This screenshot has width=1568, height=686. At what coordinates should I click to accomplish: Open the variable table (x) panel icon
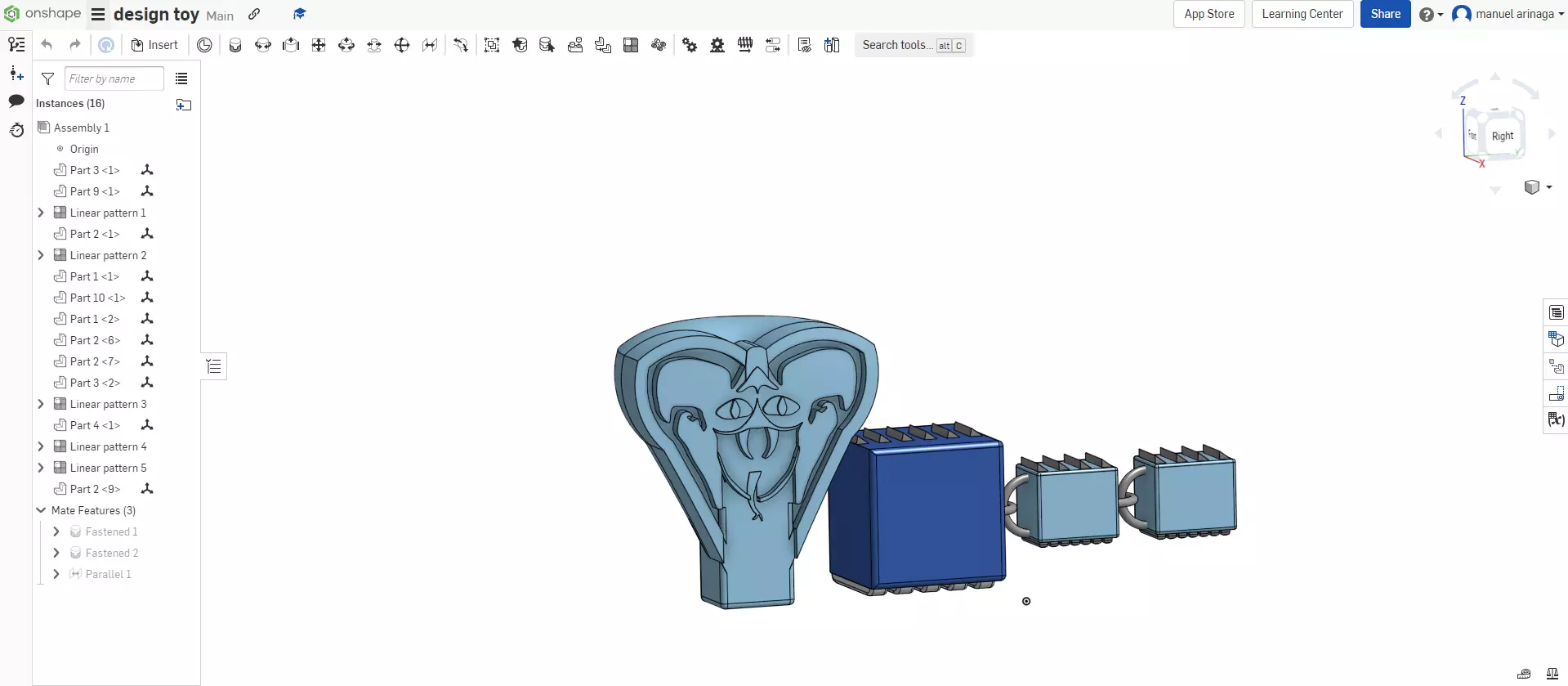tap(1556, 419)
